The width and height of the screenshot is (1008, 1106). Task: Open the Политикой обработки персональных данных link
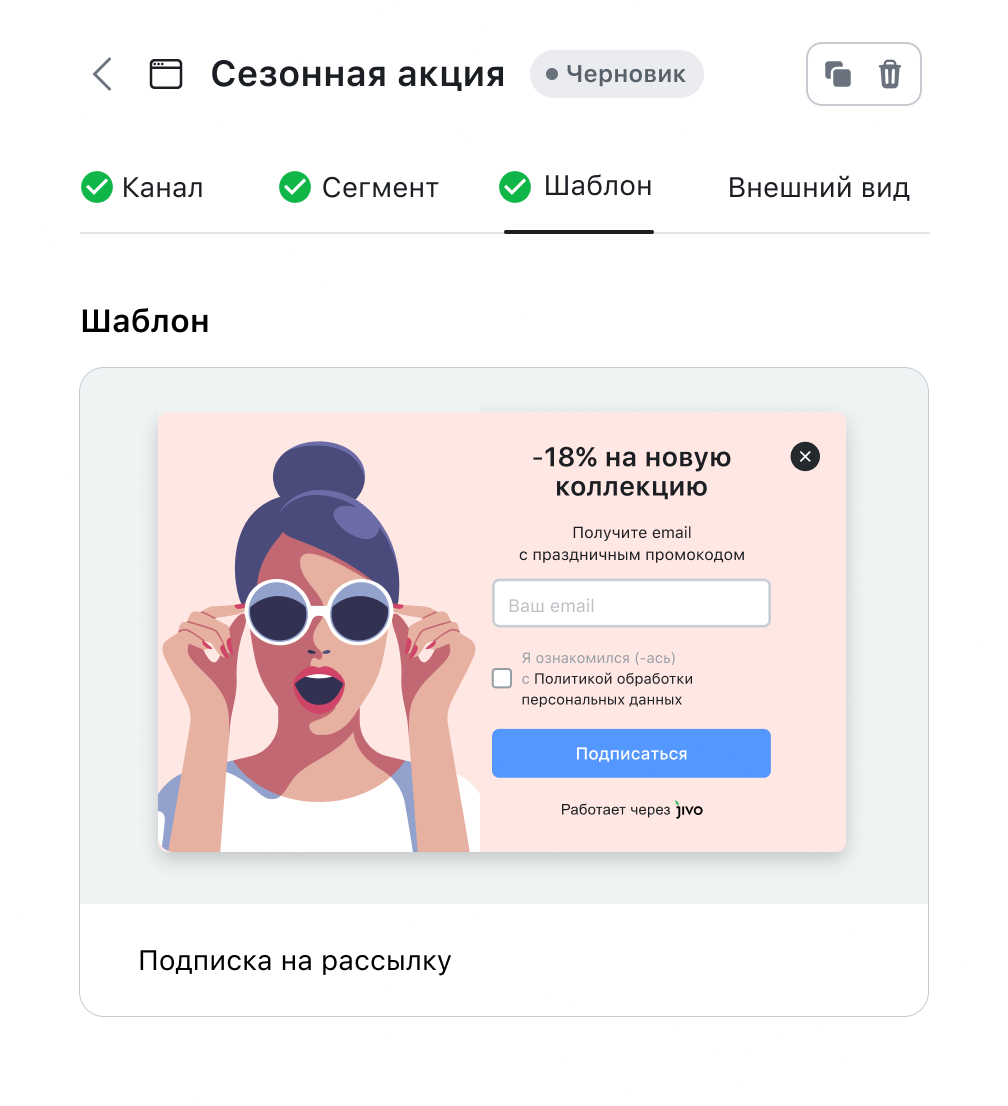(x=607, y=689)
